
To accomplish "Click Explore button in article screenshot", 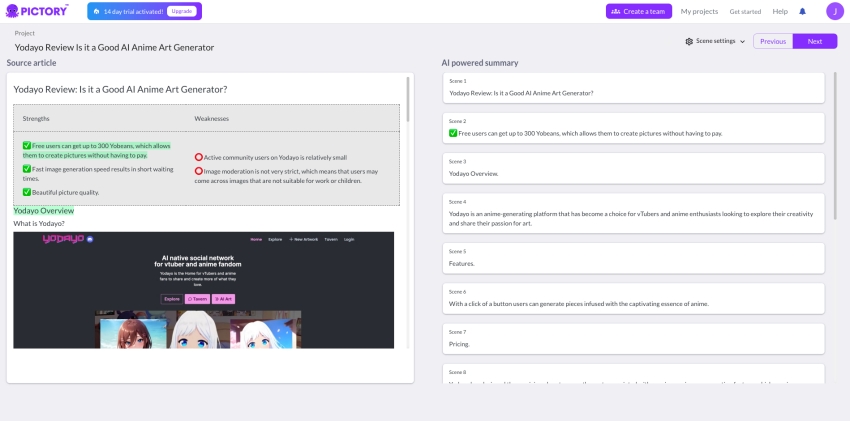I will [172, 299].
